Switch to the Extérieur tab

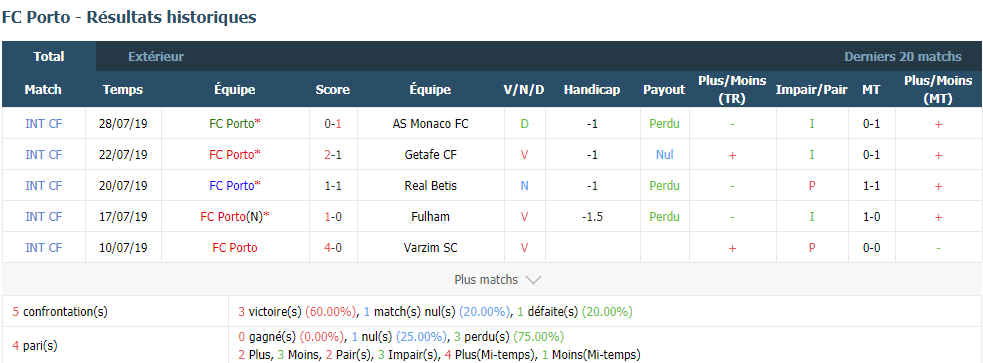coord(156,56)
